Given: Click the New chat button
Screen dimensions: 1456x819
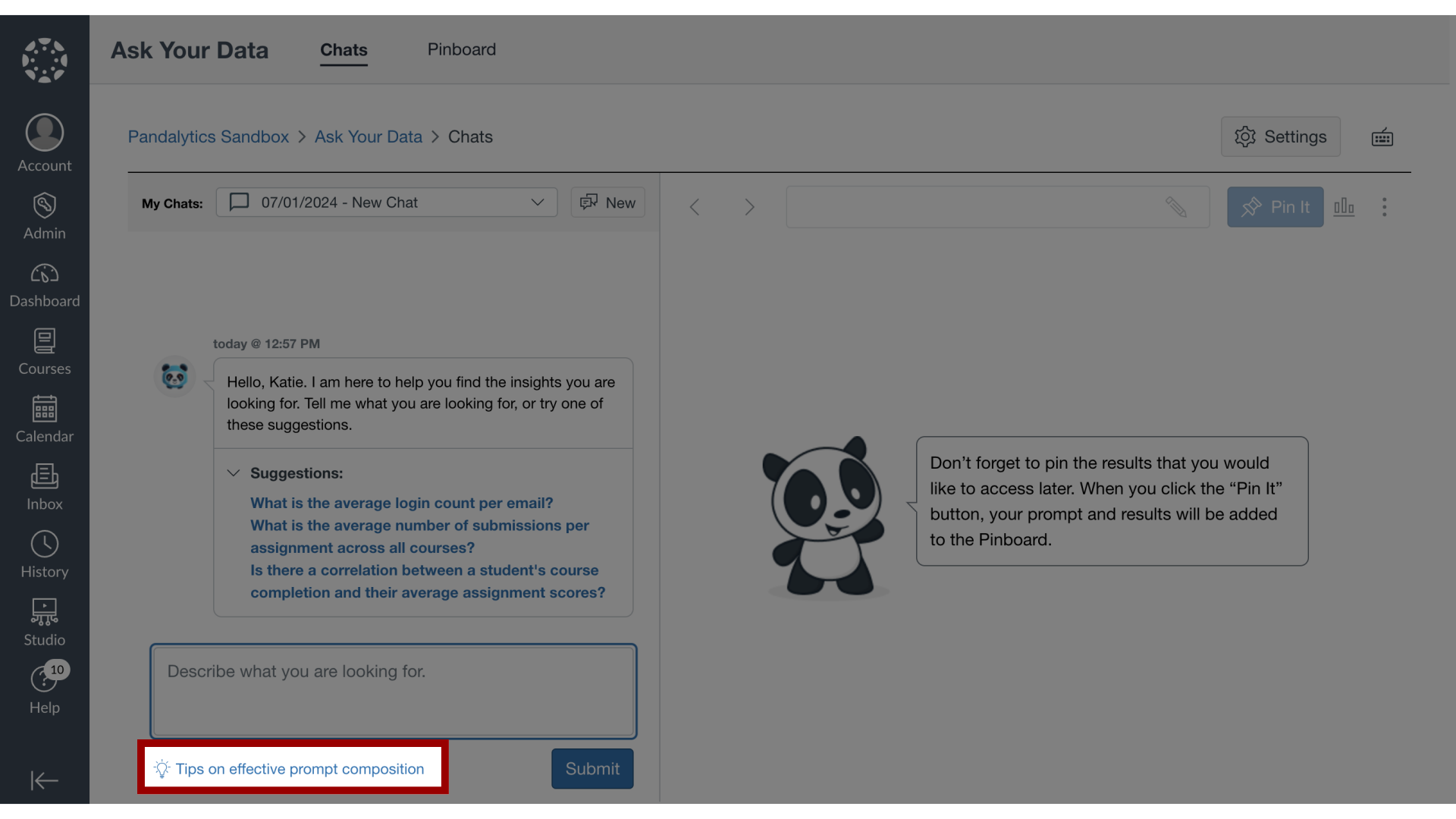Looking at the screenshot, I should [607, 202].
